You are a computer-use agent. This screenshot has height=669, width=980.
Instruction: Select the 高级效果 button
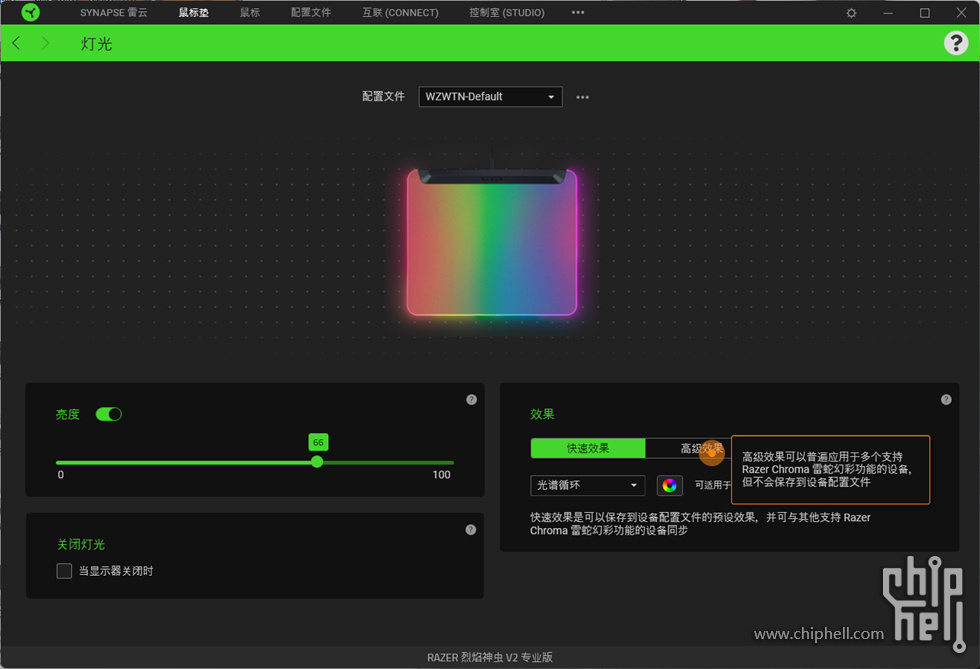(688, 448)
